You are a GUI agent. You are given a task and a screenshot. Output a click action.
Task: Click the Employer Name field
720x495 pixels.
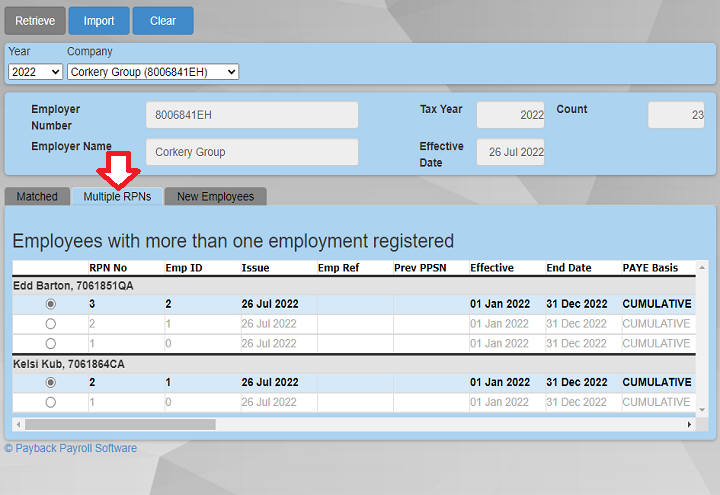[x=252, y=152]
